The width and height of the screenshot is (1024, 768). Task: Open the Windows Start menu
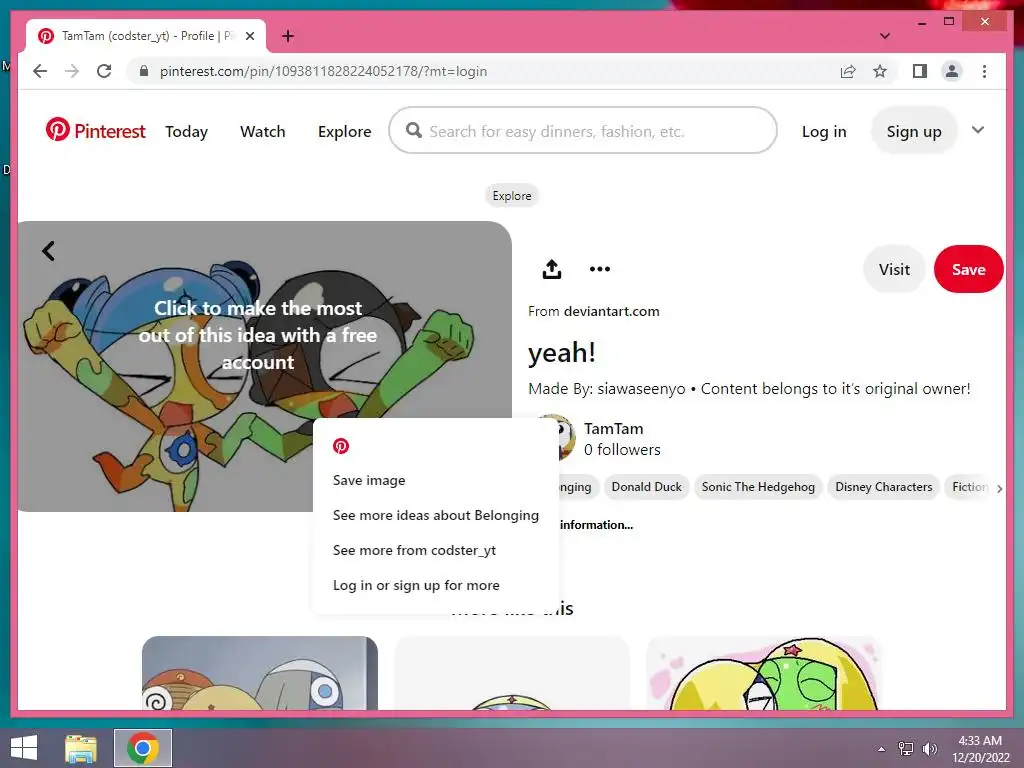24,748
